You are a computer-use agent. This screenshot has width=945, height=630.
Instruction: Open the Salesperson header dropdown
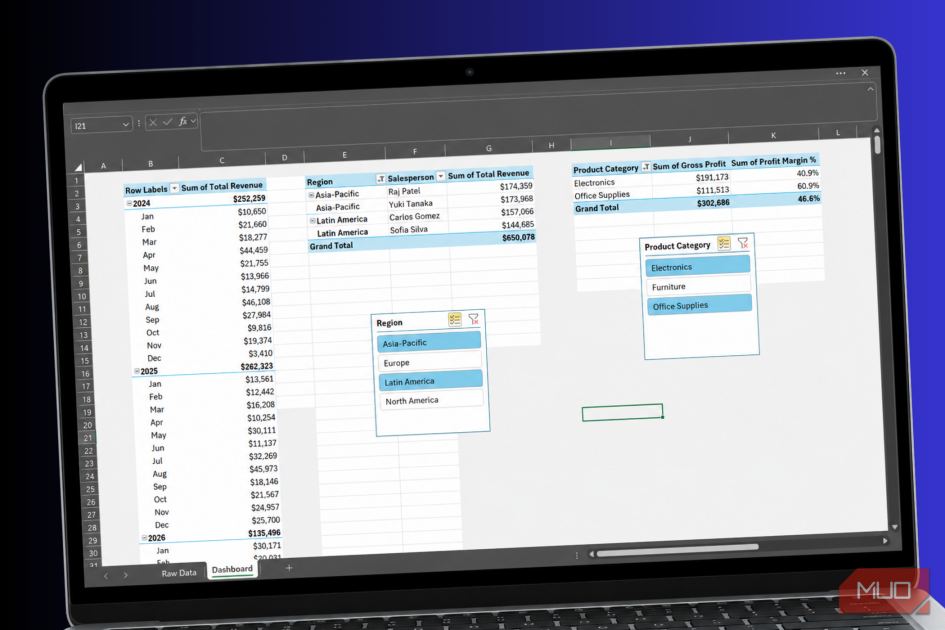tap(441, 176)
